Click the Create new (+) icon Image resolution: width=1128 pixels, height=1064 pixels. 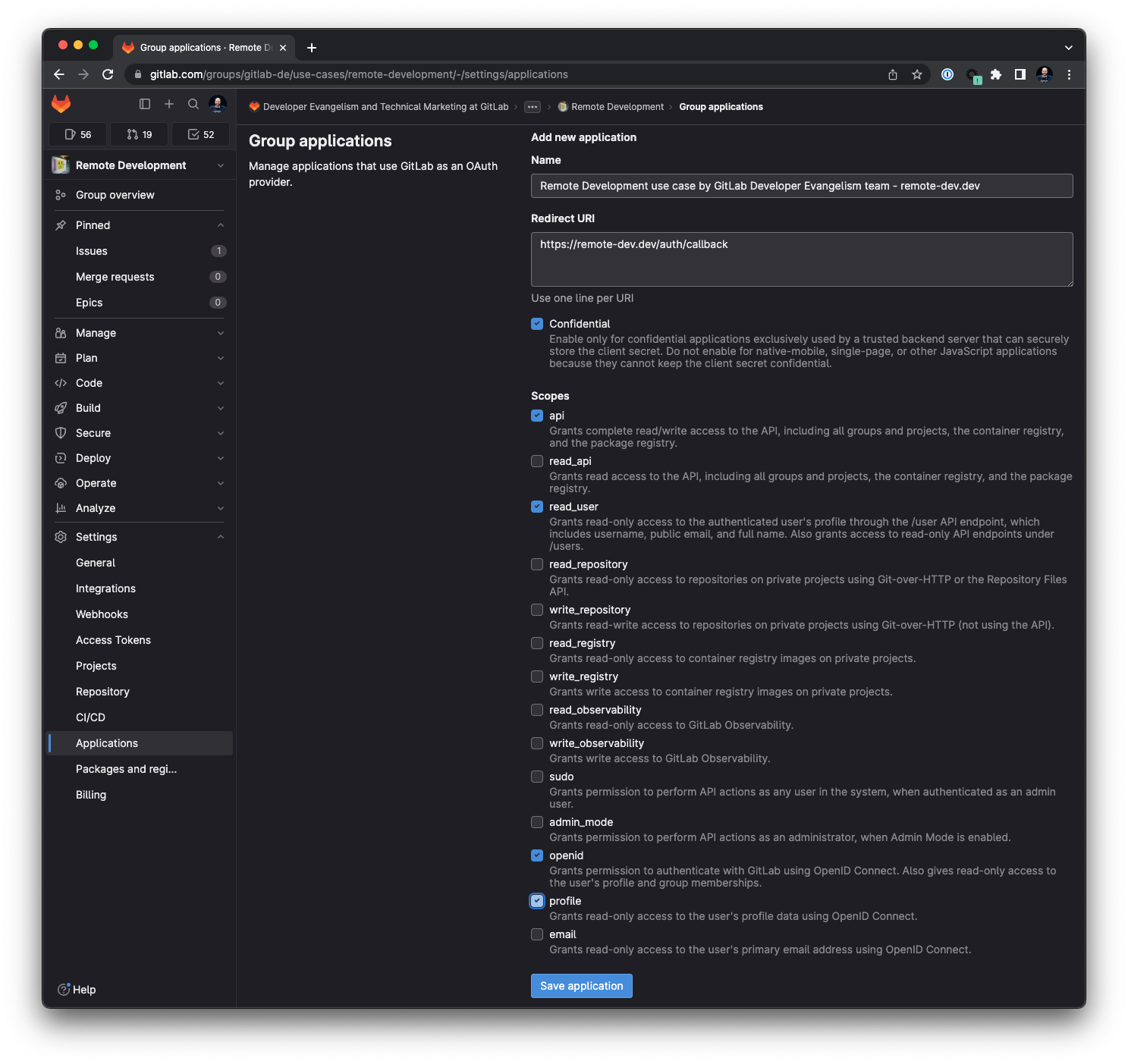click(x=169, y=104)
